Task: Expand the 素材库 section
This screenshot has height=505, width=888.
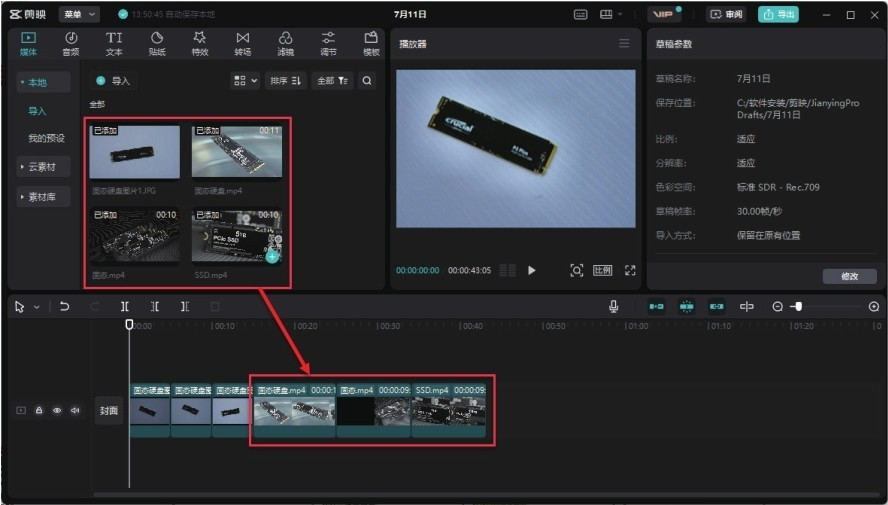Action: tap(43, 197)
